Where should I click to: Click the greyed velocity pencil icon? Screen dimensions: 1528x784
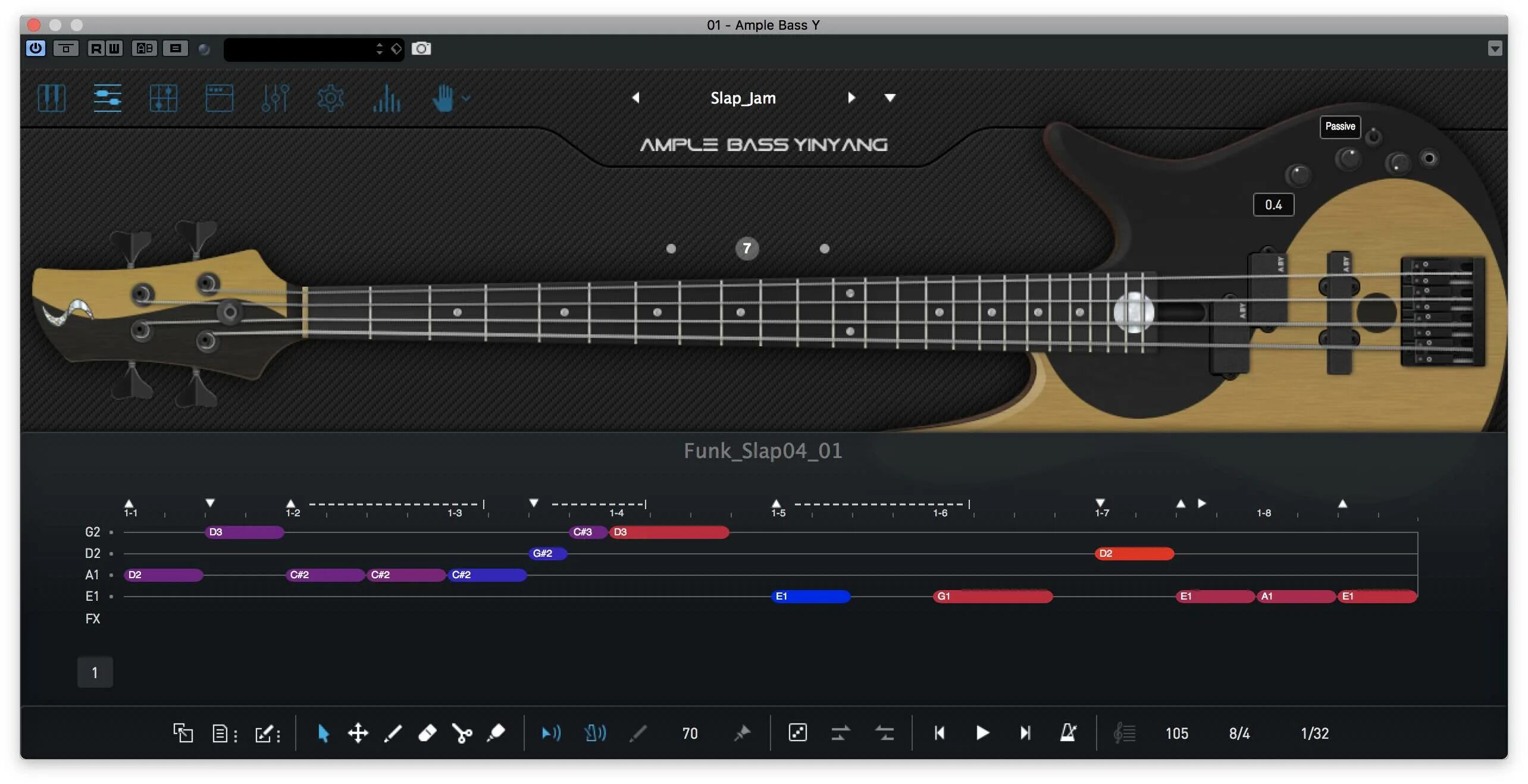[638, 733]
